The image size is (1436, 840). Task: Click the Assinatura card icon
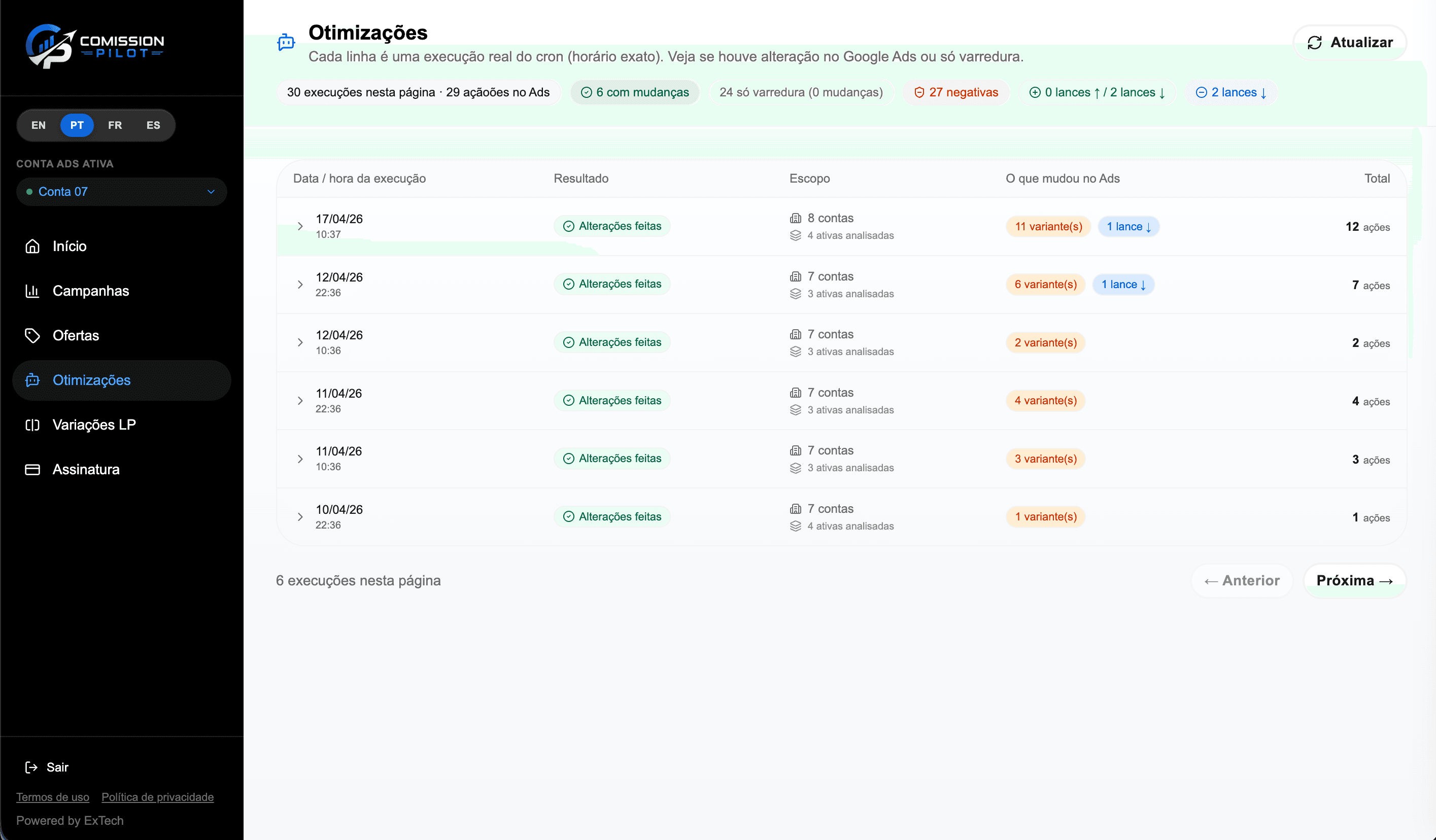(x=32, y=469)
